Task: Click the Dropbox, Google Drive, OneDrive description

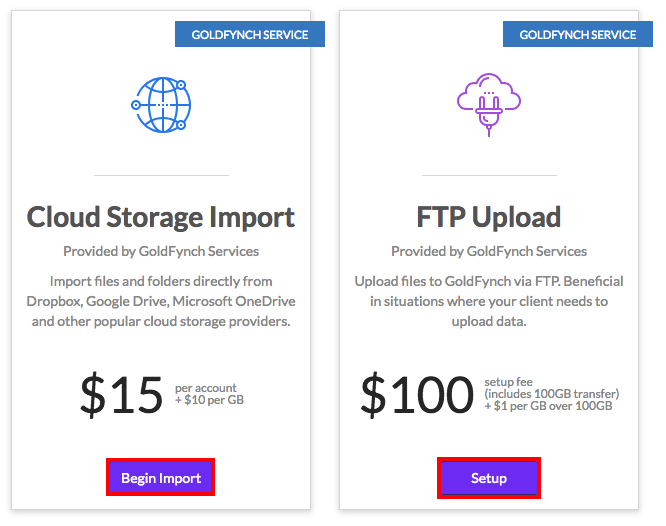Action: pos(161,301)
